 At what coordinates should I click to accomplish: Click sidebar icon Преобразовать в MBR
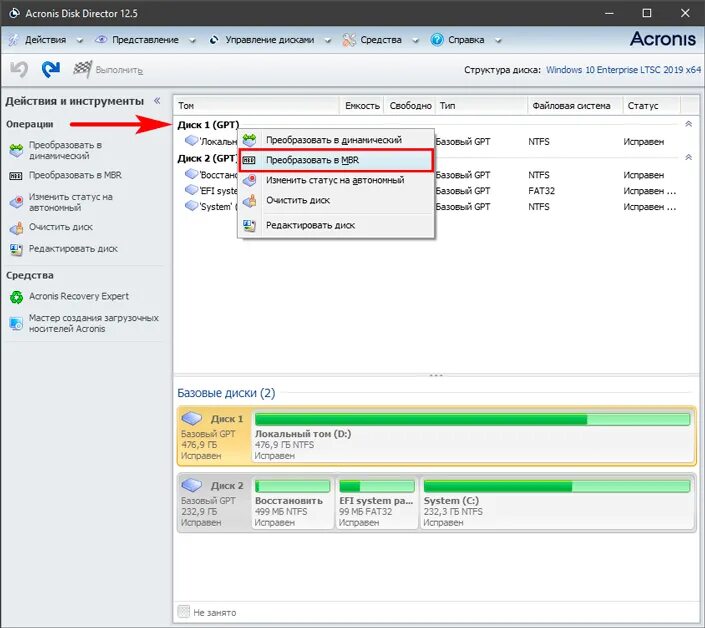click(x=16, y=176)
